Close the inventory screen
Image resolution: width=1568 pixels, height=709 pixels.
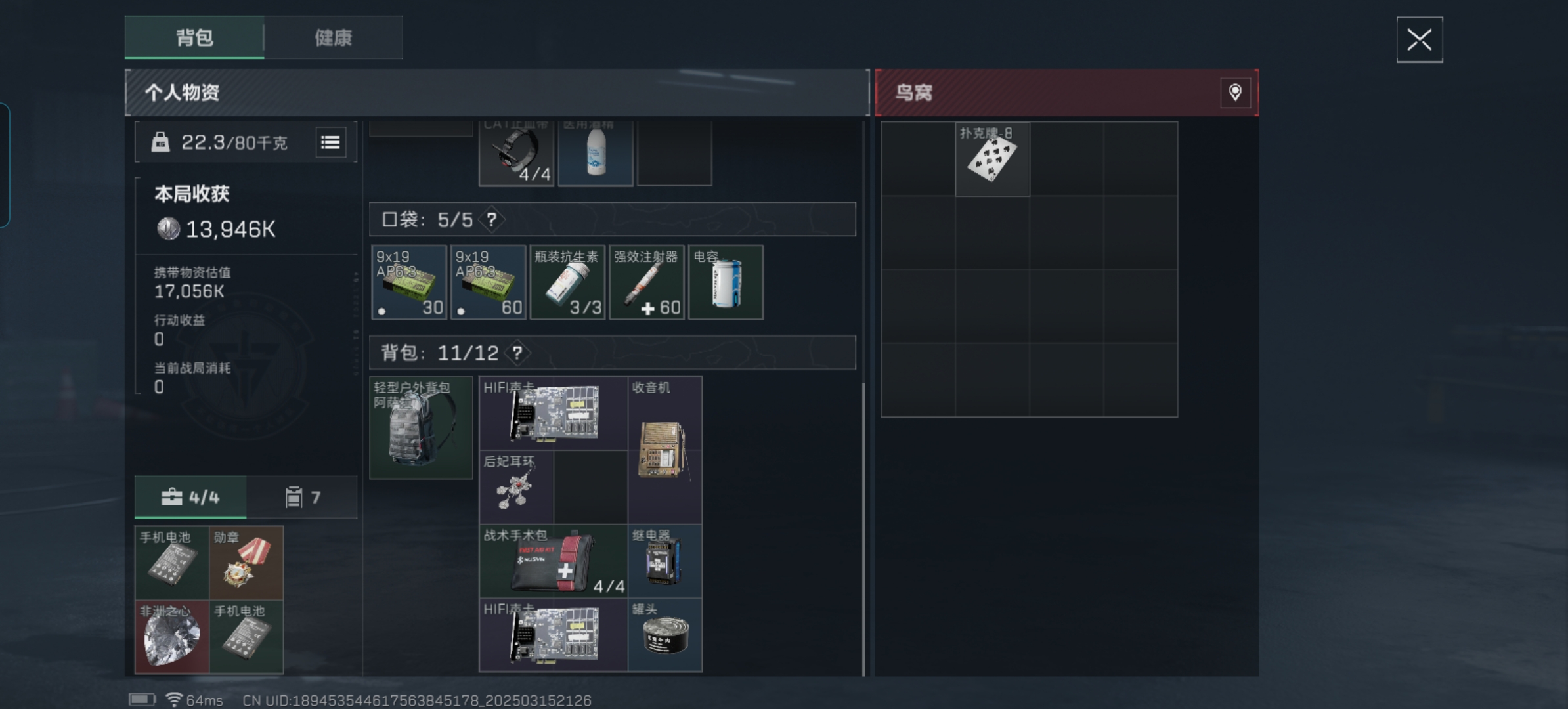(1420, 40)
